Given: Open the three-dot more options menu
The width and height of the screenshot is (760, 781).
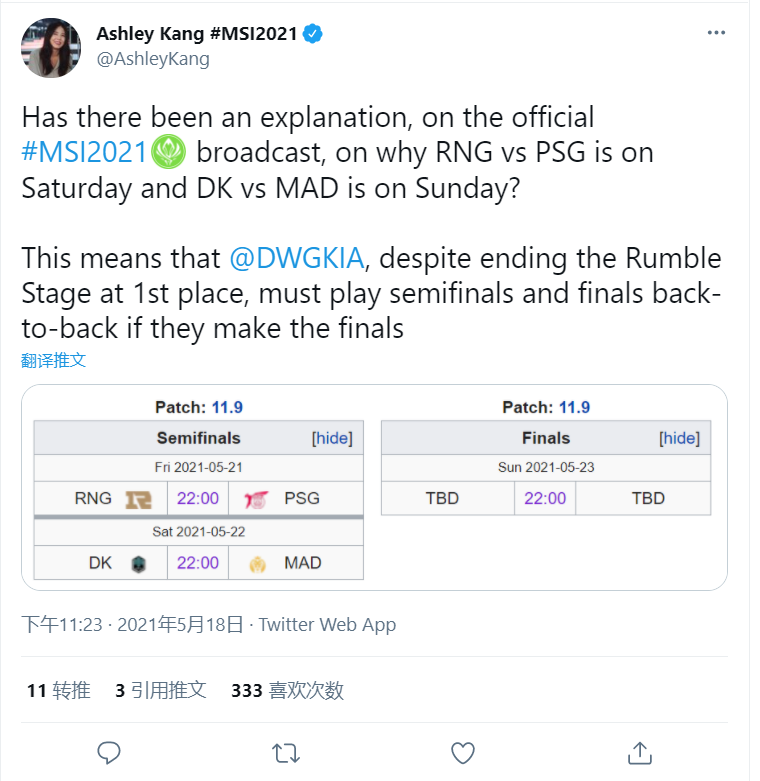Looking at the screenshot, I should pyautogui.click(x=716, y=33).
